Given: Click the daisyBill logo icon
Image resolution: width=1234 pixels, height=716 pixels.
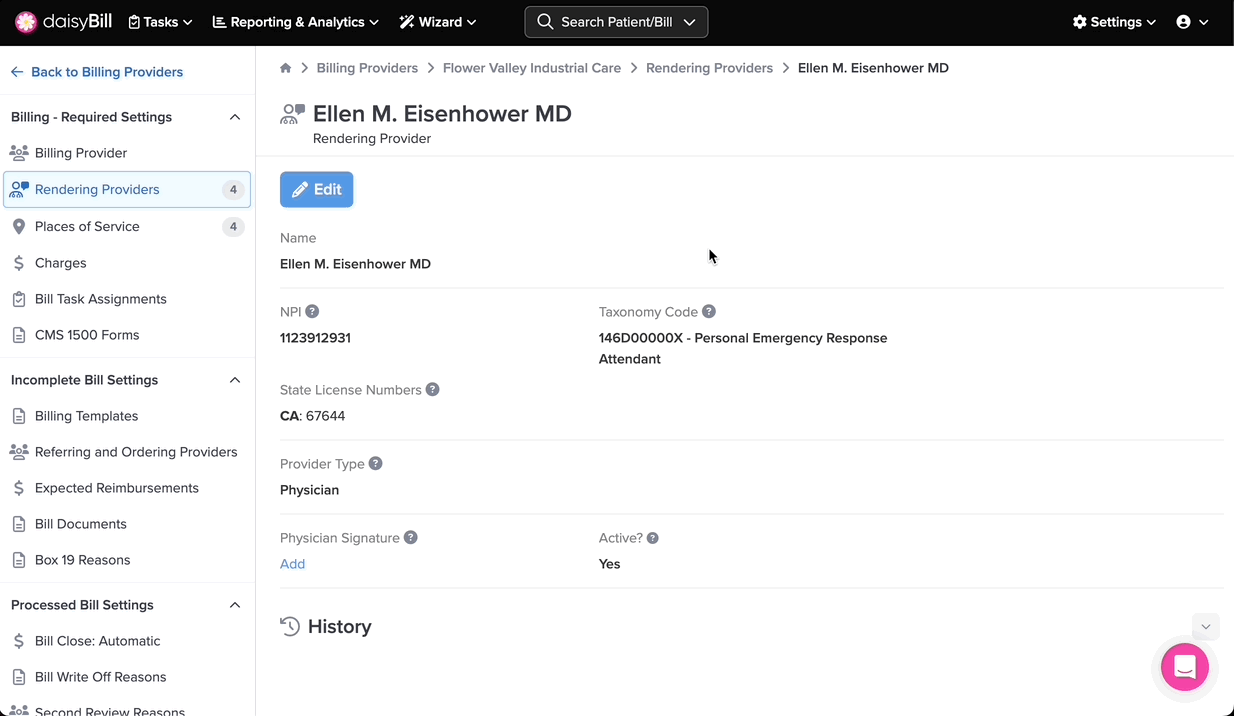Looking at the screenshot, I should point(26,22).
